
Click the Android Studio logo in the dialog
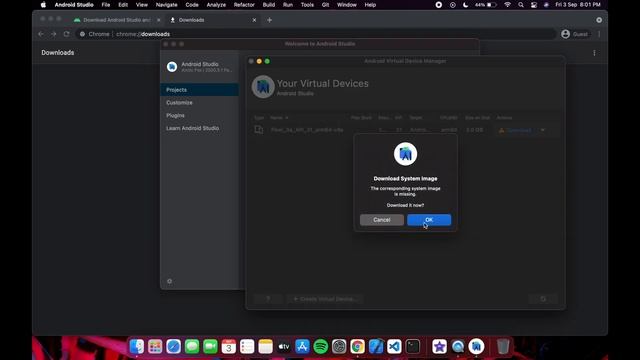click(405, 154)
